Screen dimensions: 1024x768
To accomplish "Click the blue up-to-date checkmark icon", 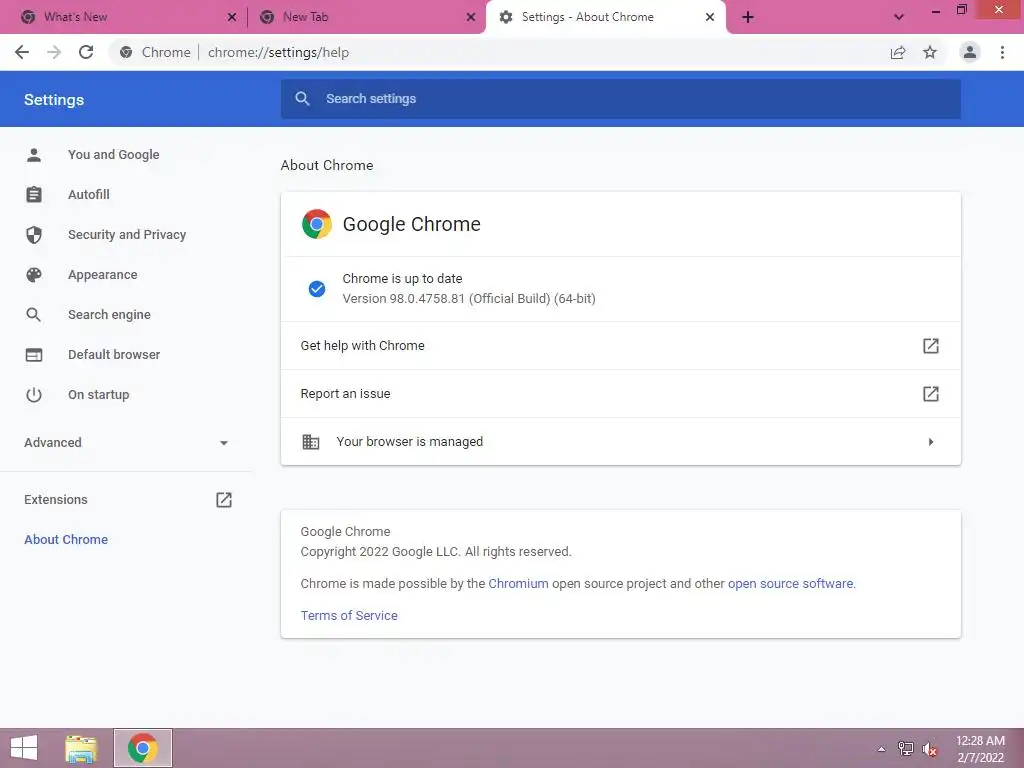I will (x=317, y=289).
